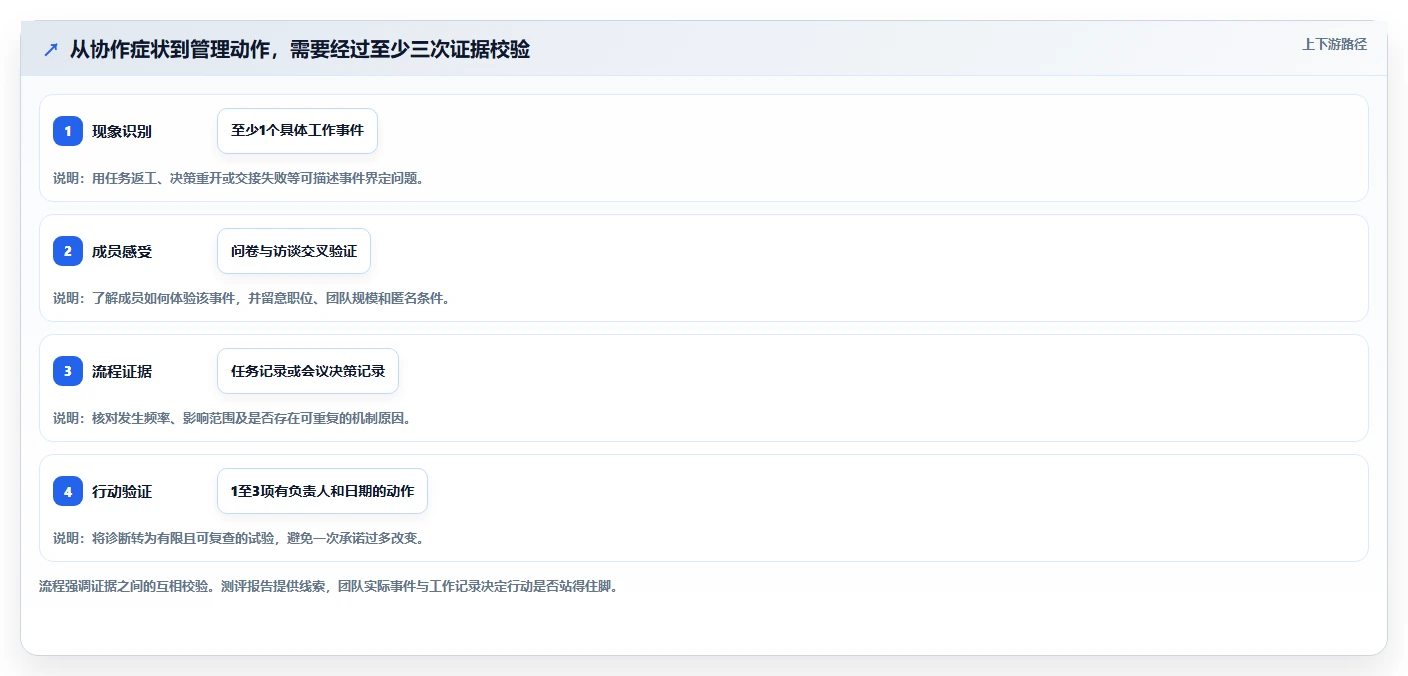Click the 任务记录或会议决策记录 chip
Image resolution: width=1408 pixels, height=676 pixels.
pyautogui.click(x=308, y=371)
